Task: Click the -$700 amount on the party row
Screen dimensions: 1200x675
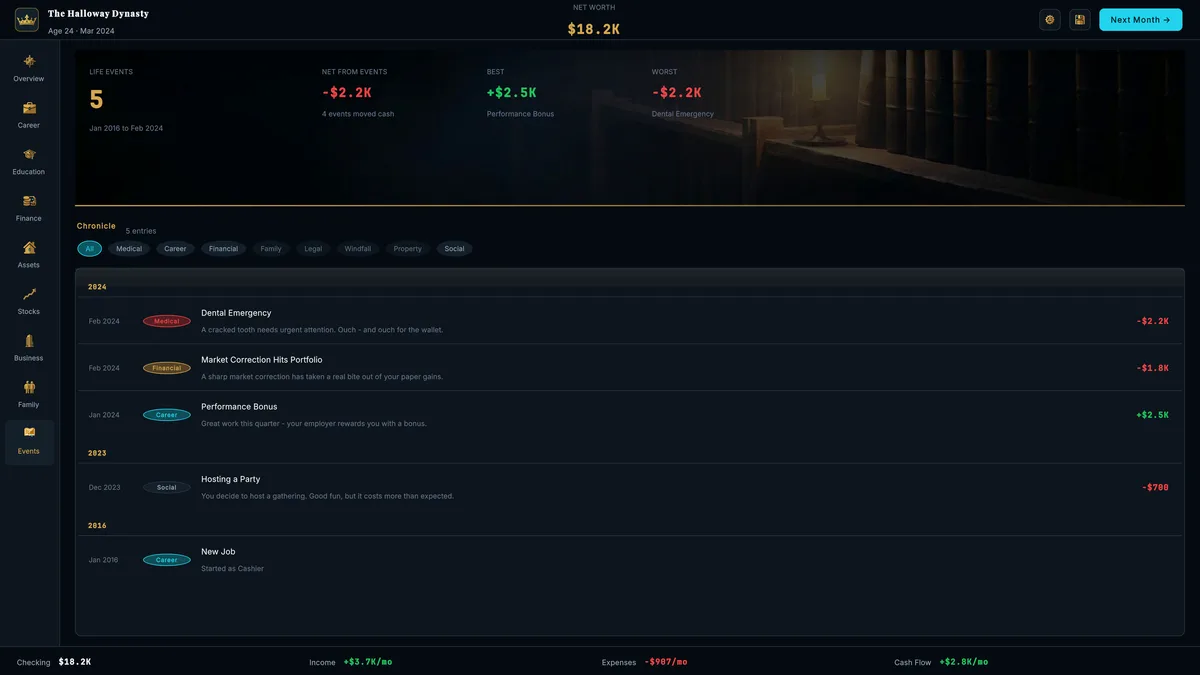Action: pos(1156,488)
